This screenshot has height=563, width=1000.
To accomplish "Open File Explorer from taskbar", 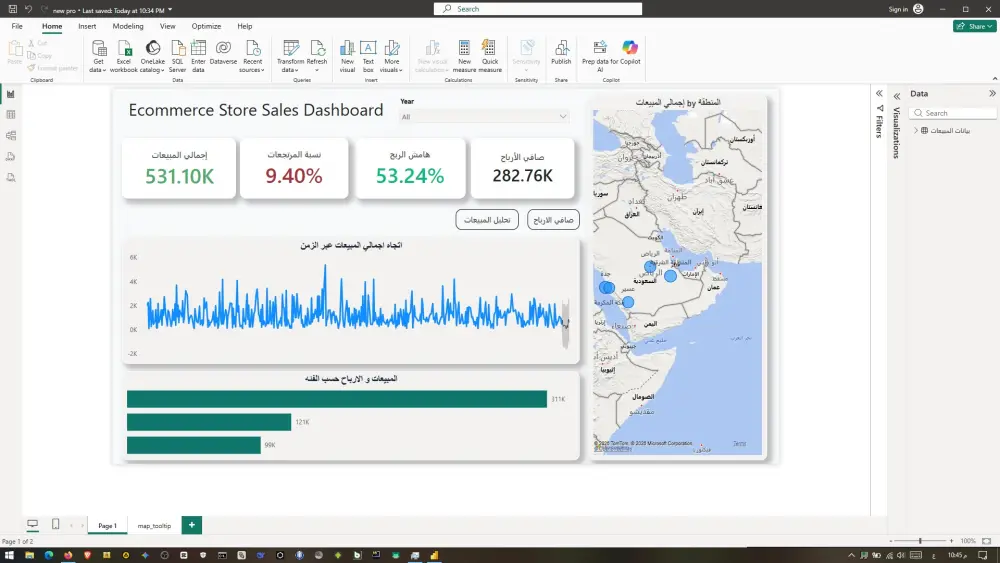I will 29,555.
